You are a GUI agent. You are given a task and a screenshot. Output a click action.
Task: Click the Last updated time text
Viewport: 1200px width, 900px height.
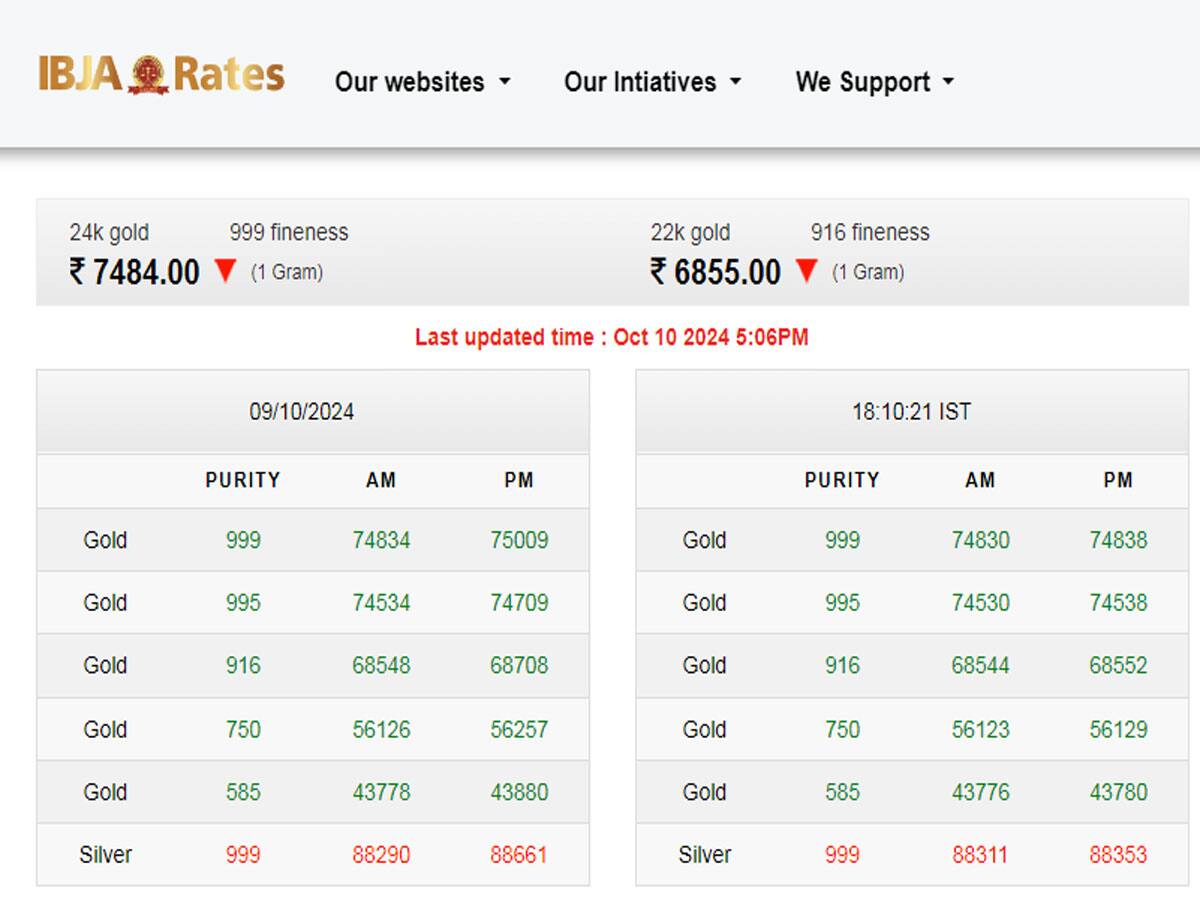tap(611, 337)
